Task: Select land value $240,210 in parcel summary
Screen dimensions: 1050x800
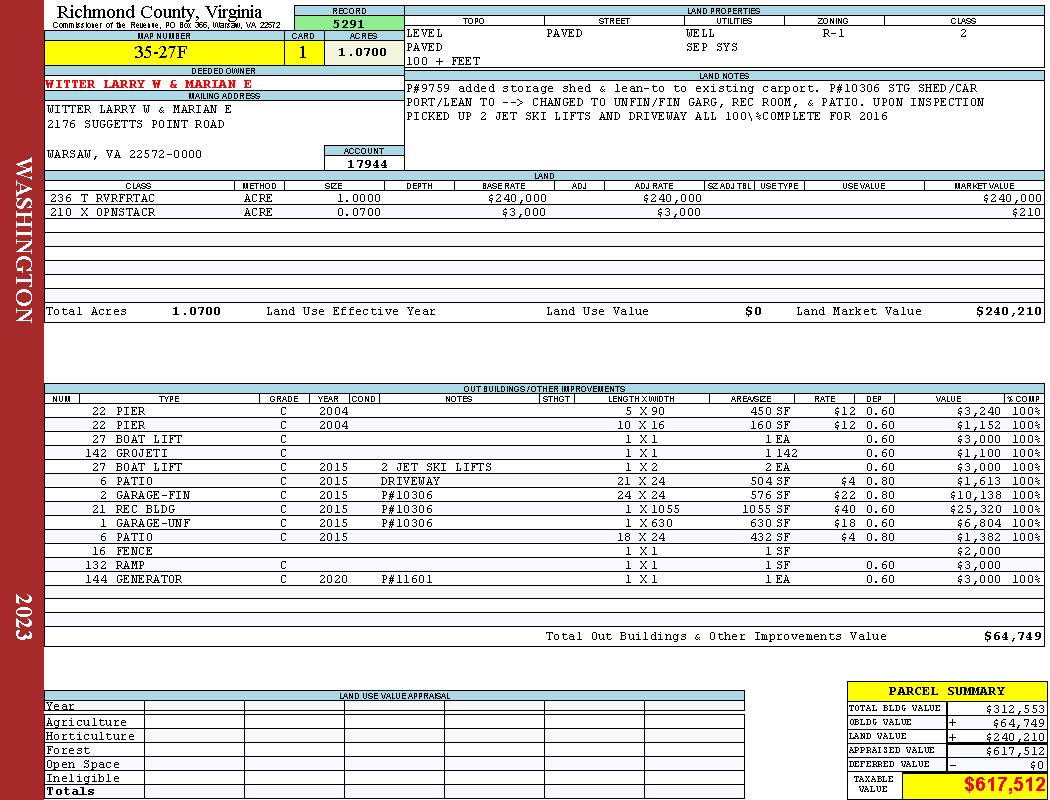Action: 1015,737
